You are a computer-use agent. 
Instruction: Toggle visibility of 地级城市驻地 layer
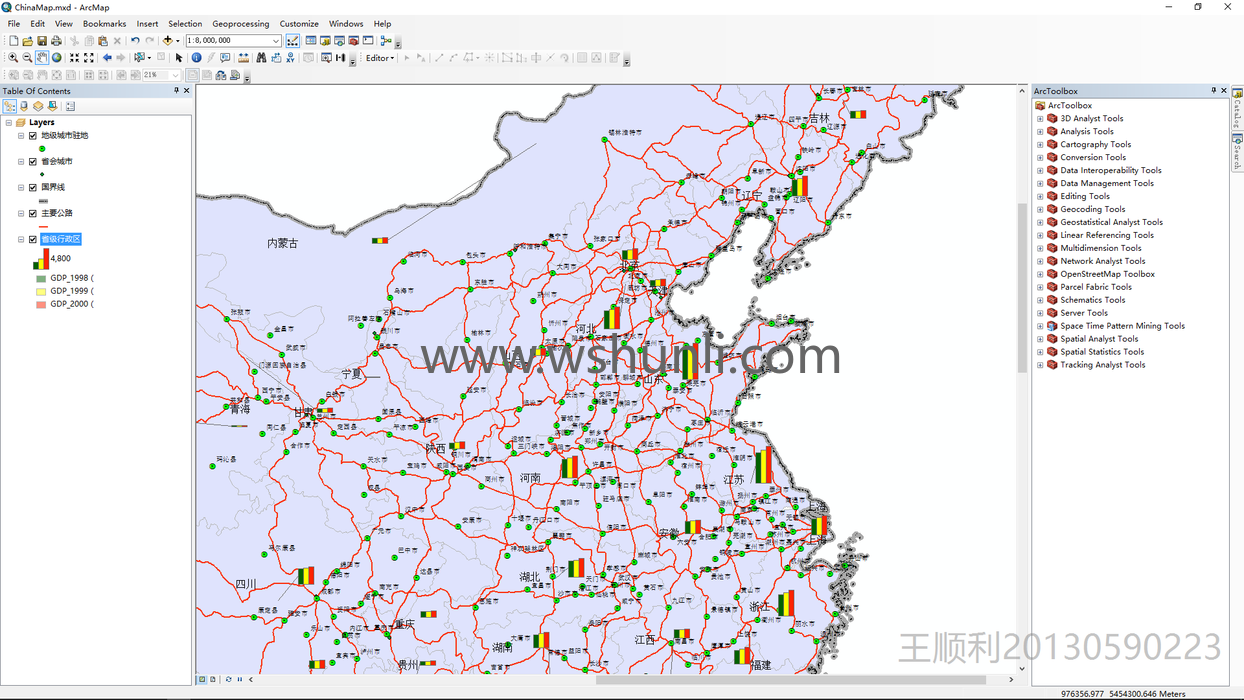click(33, 135)
